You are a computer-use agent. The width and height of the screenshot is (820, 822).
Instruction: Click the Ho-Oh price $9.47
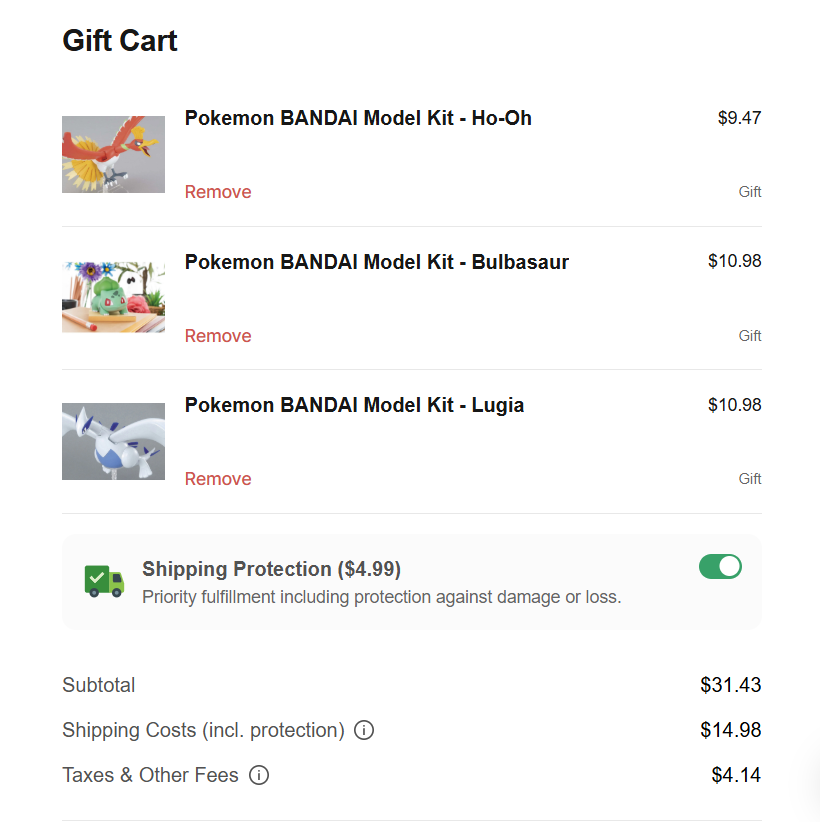point(739,118)
